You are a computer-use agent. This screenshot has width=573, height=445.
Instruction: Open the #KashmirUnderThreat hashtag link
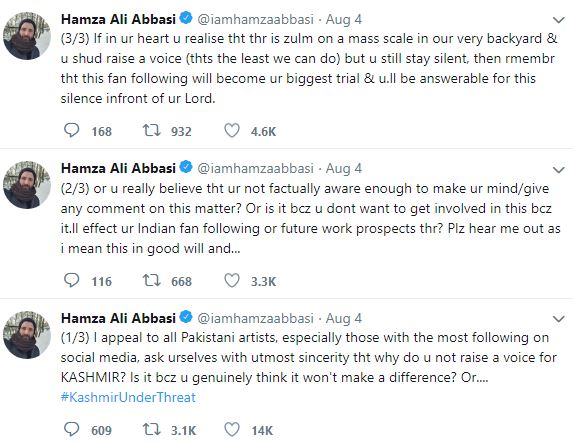pyautogui.click(x=128, y=397)
